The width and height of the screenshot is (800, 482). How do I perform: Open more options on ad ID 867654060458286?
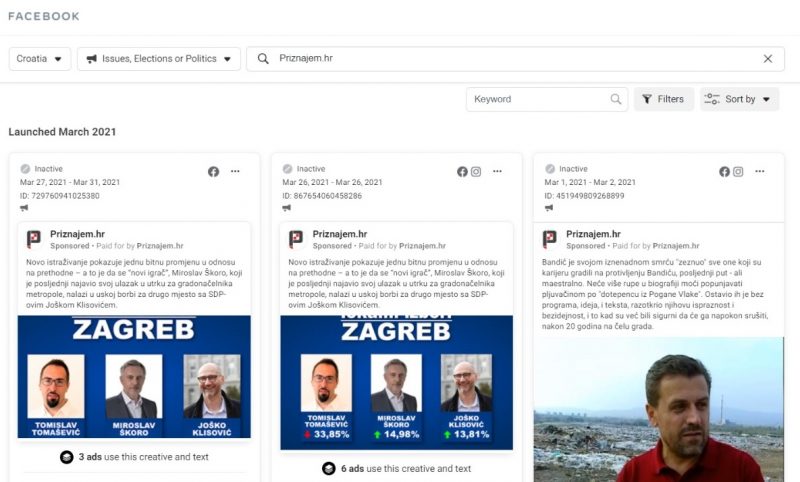click(x=497, y=171)
